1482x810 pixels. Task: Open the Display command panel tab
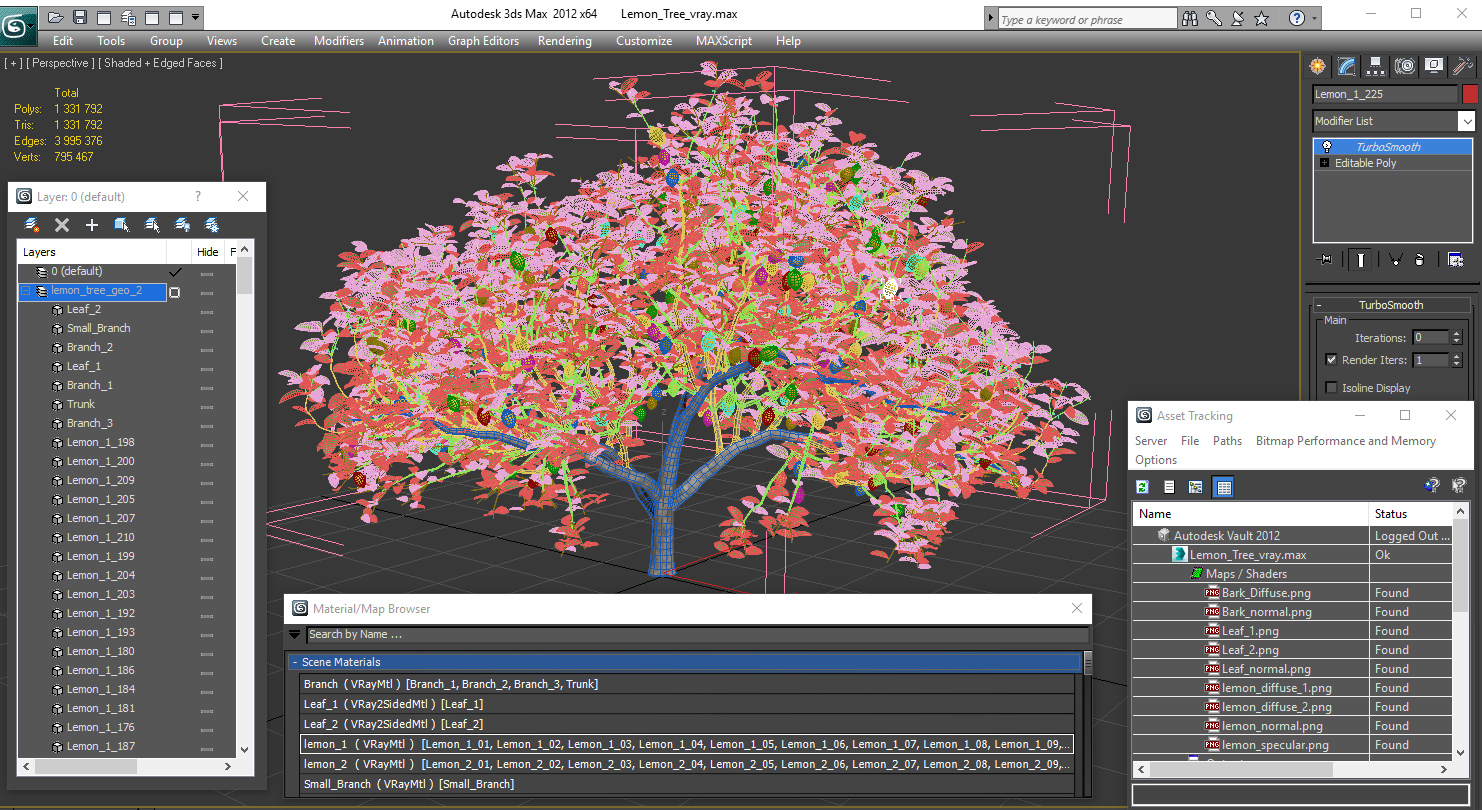pos(1434,66)
